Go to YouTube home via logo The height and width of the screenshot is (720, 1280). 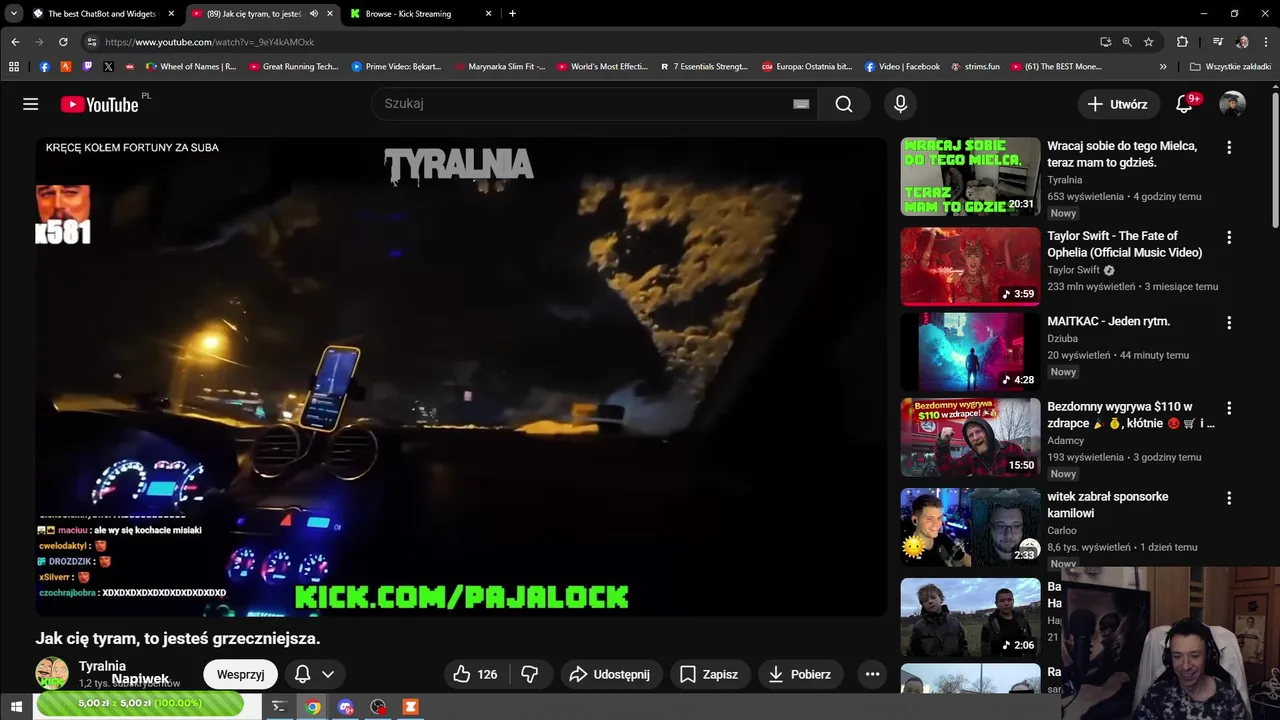click(99, 104)
